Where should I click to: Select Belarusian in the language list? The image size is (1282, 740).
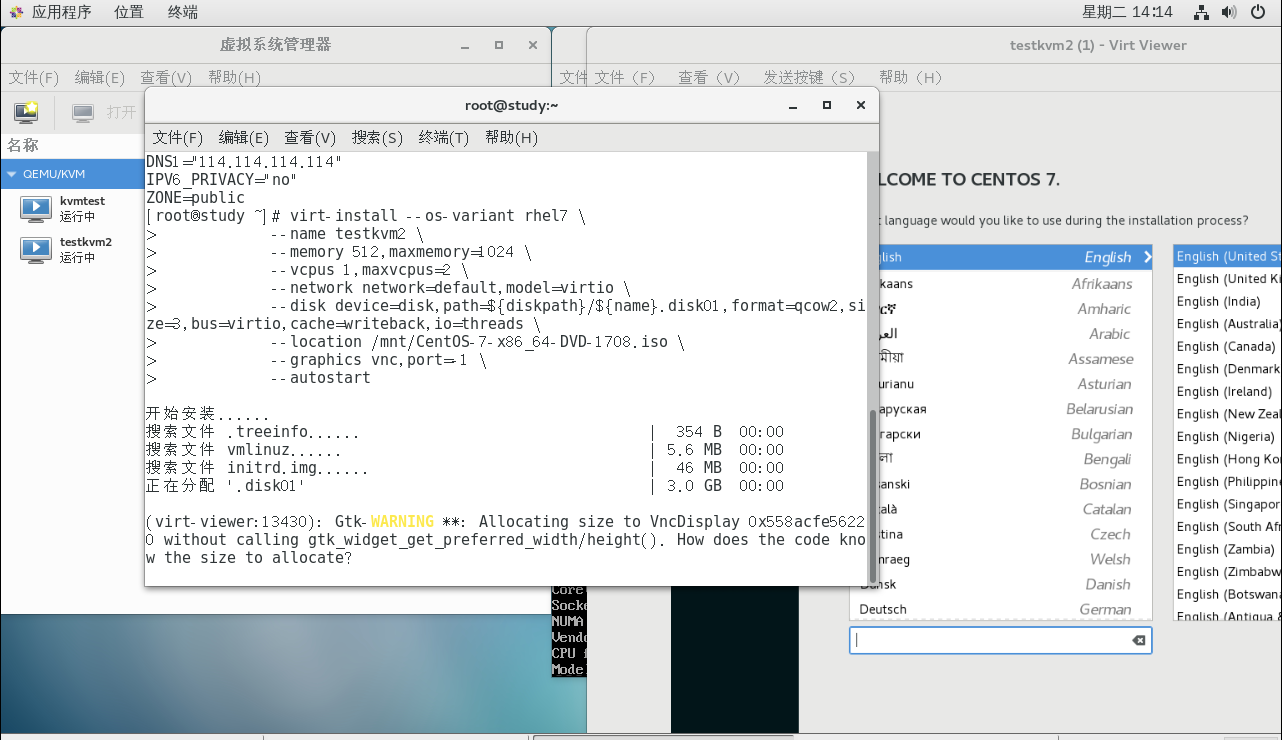pyautogui.click(x=1000, y=409)
